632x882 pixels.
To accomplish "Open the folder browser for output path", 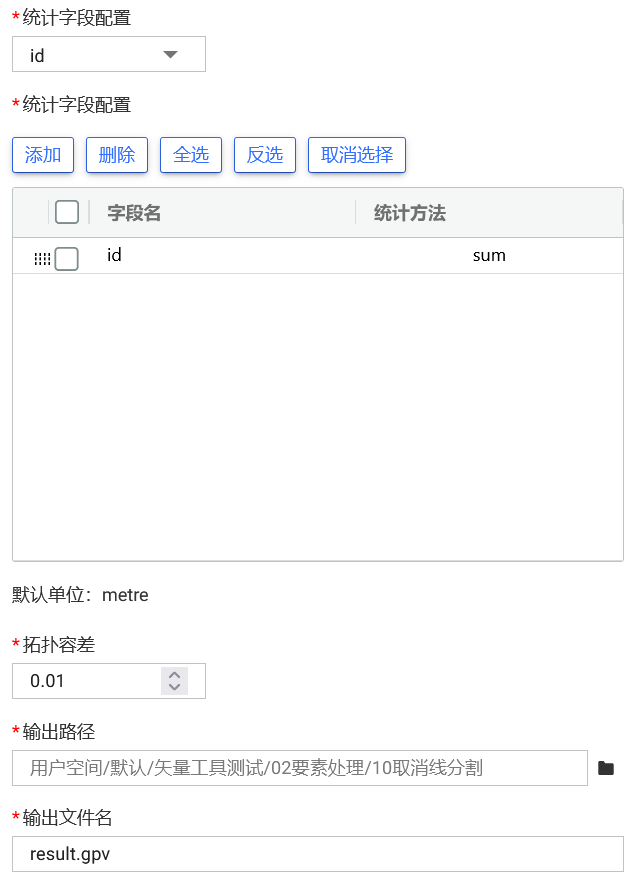I will 605,768.
